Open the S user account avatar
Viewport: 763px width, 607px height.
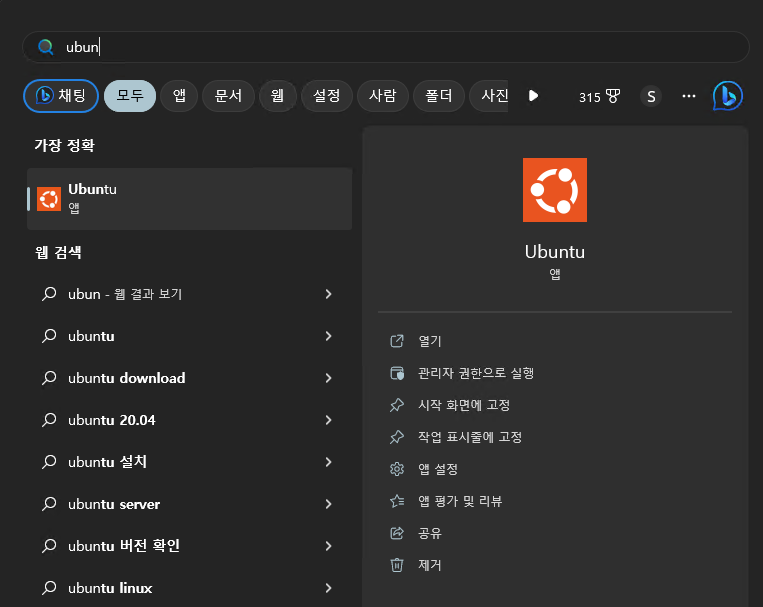(x=651, y=96)
